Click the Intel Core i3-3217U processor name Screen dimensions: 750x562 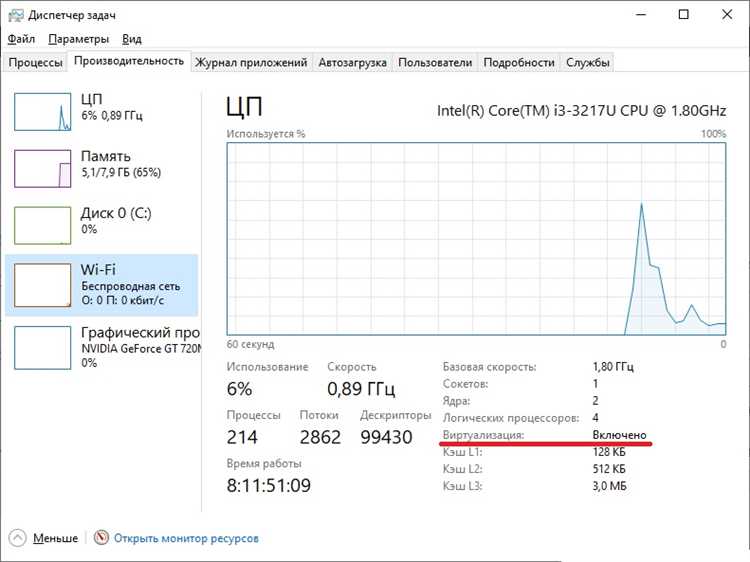coord(581,110)
